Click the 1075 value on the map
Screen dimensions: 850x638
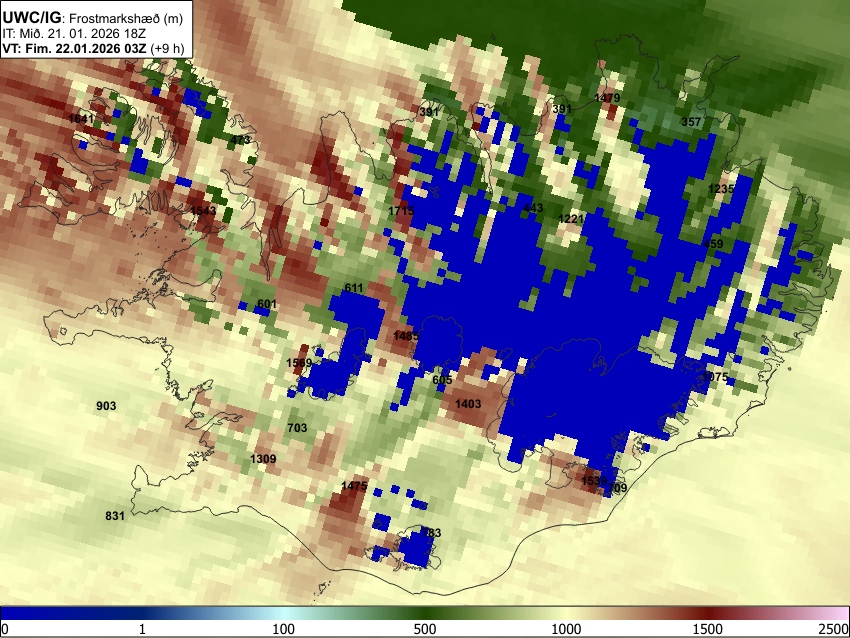click(x=715, y=377)
